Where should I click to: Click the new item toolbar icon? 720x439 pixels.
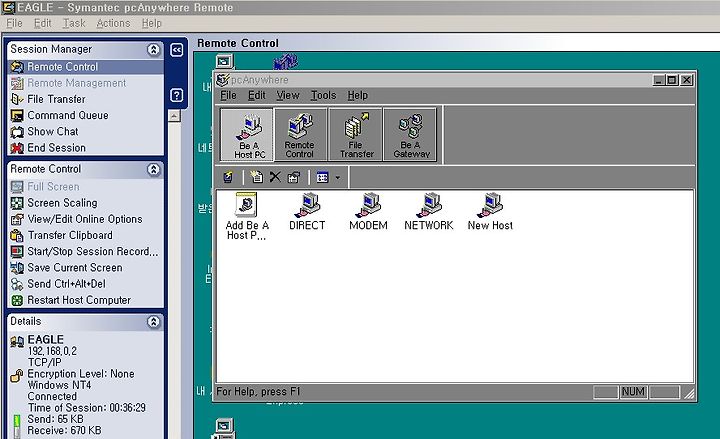pyautogui.click(x=256, y=177)
